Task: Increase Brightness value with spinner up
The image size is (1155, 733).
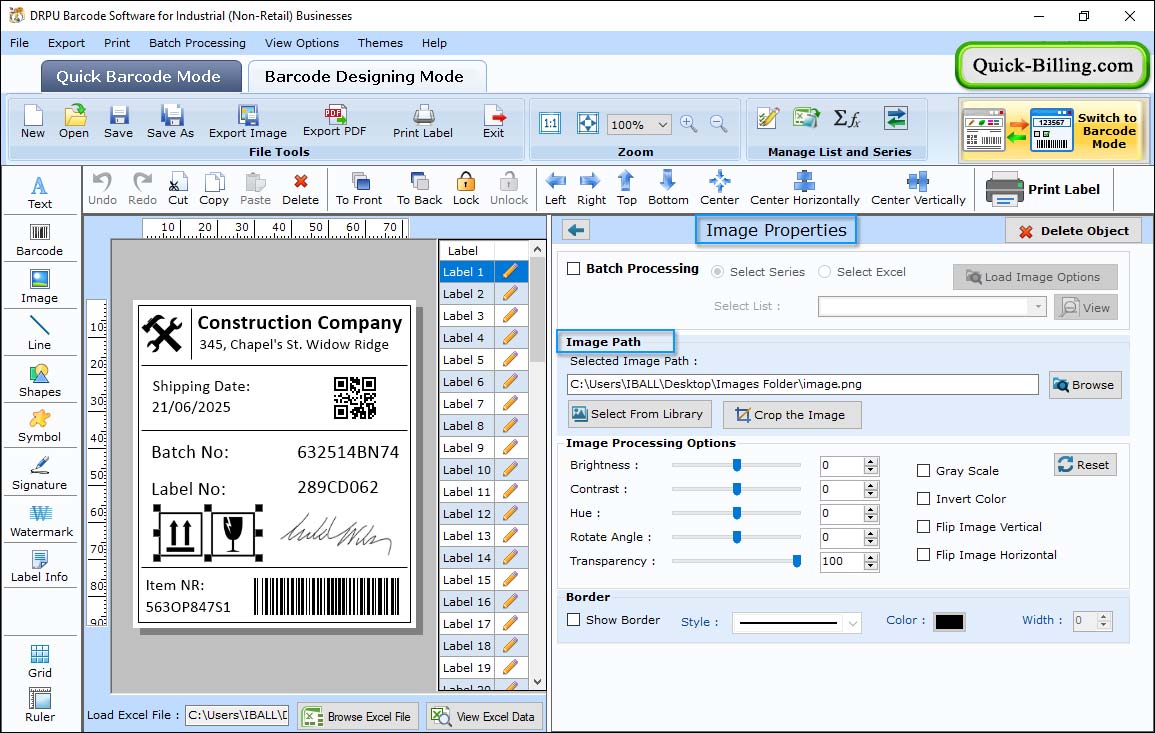Action: 871,461
